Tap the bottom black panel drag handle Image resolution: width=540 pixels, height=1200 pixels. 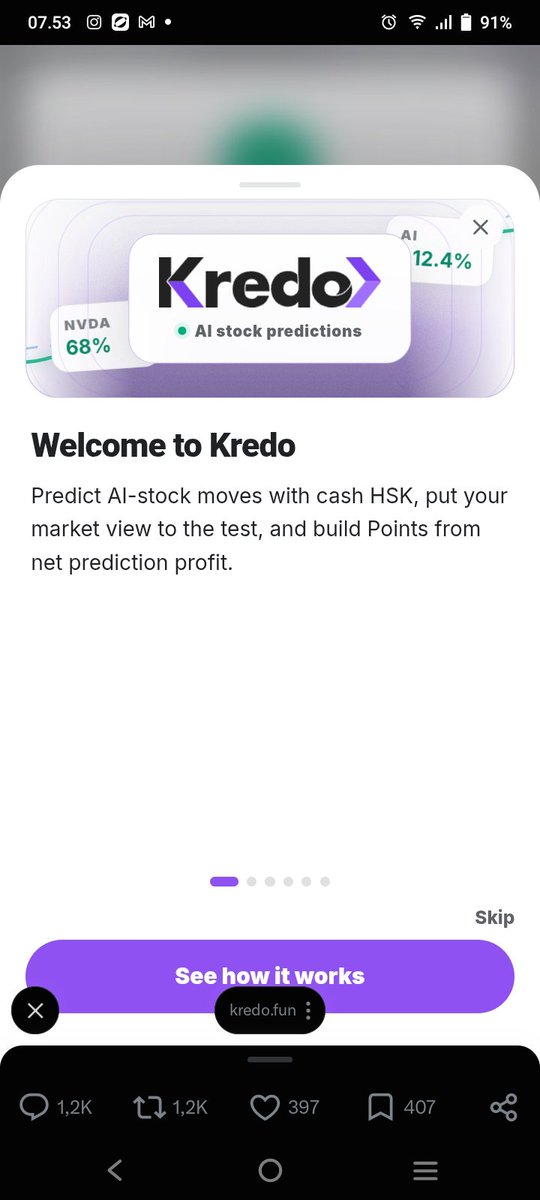pos(270,1059)
